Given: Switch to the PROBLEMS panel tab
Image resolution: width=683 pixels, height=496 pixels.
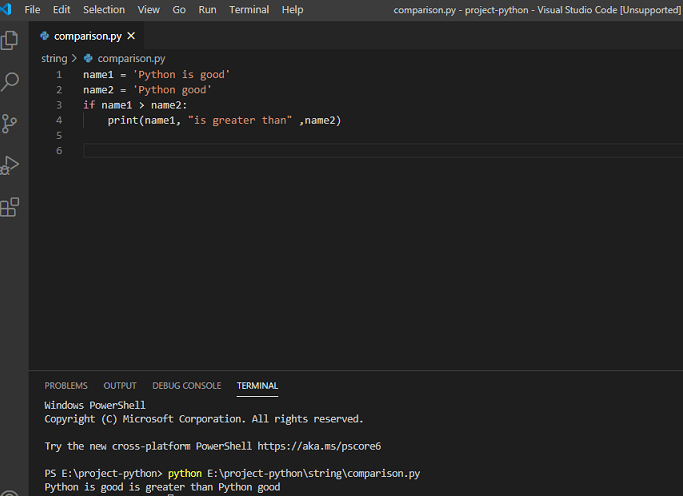Looking at the screenshot, I should point(66,386).
